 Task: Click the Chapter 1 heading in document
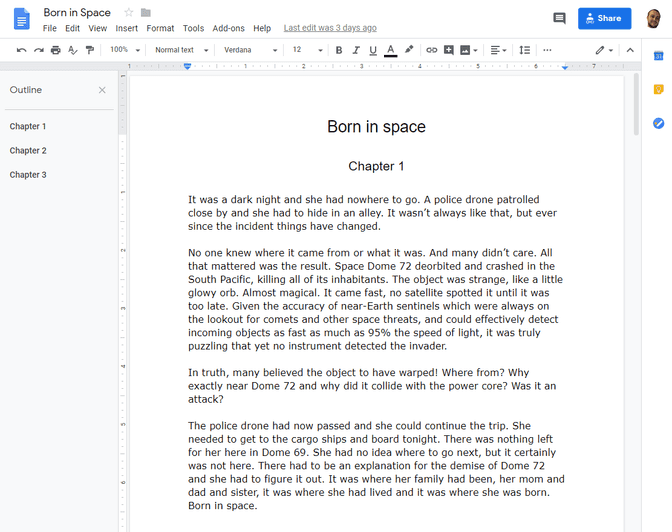coord(376,166)
